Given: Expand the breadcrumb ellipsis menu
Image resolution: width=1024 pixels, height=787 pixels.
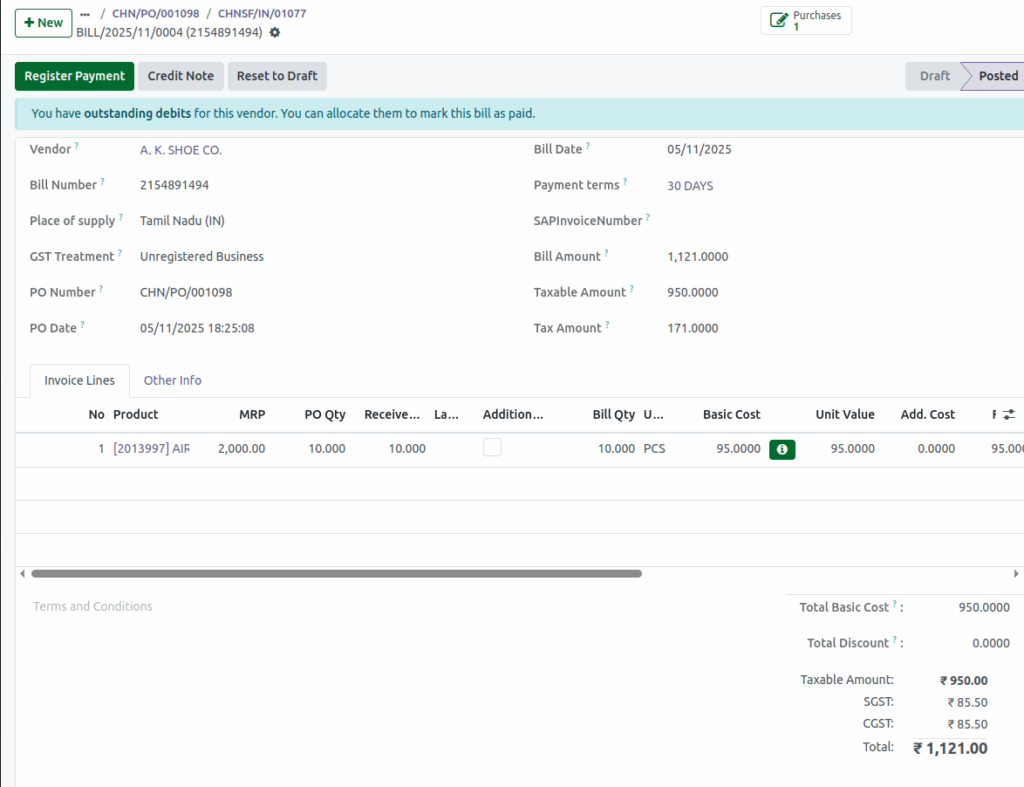Looking at the screenshot, I should tap(85, 14).
